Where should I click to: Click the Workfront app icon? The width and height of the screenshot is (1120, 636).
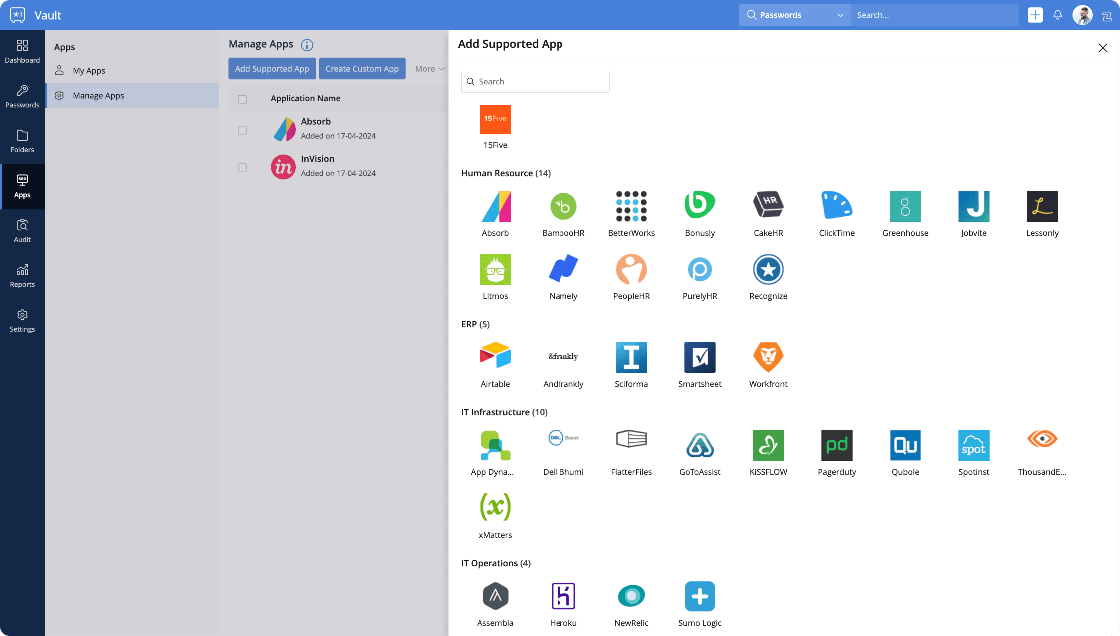[767, 357]
